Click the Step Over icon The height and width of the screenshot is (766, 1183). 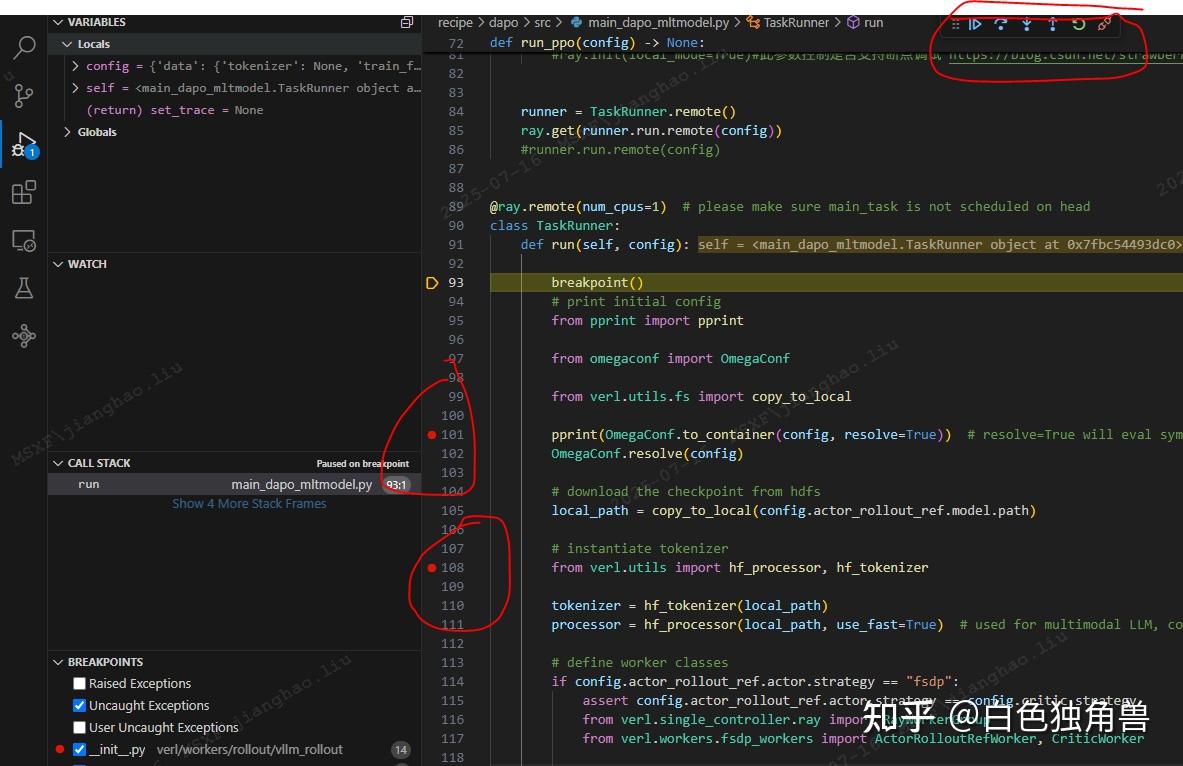(1001, 25)
